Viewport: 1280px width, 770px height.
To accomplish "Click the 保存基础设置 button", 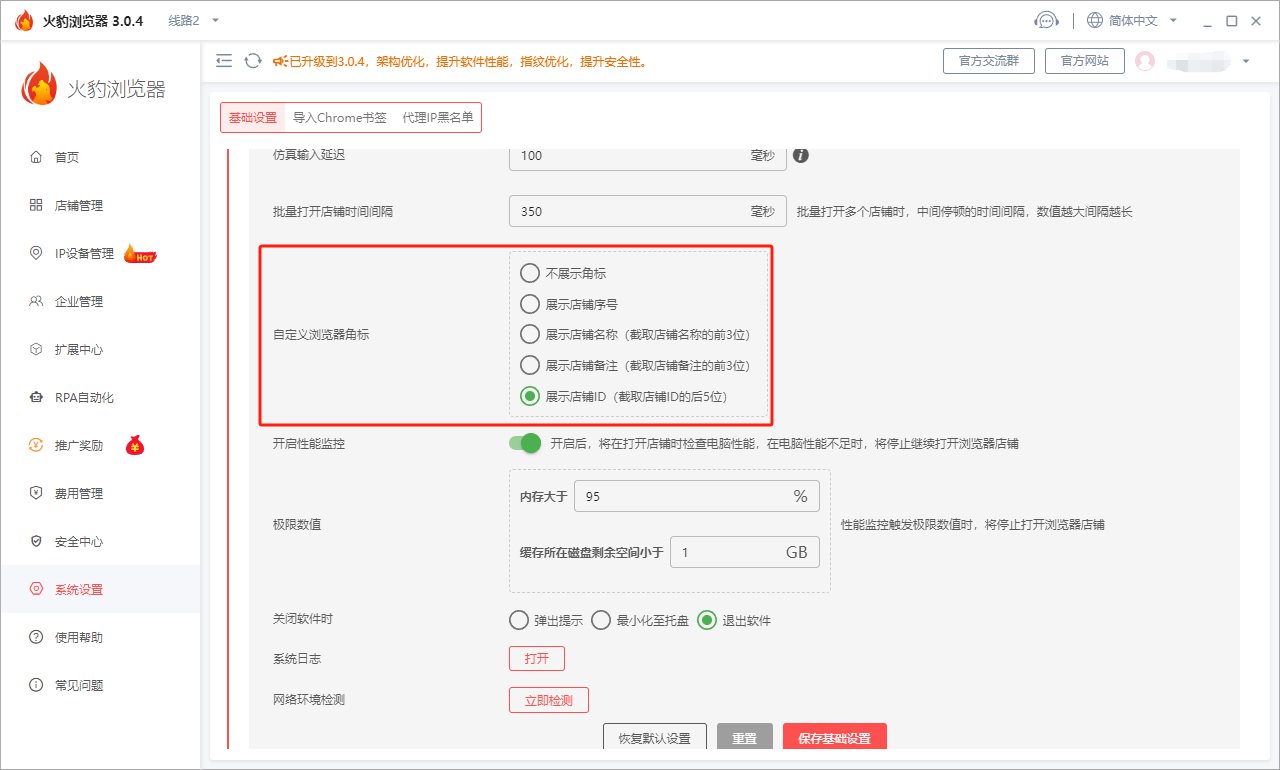I will 834,736.
